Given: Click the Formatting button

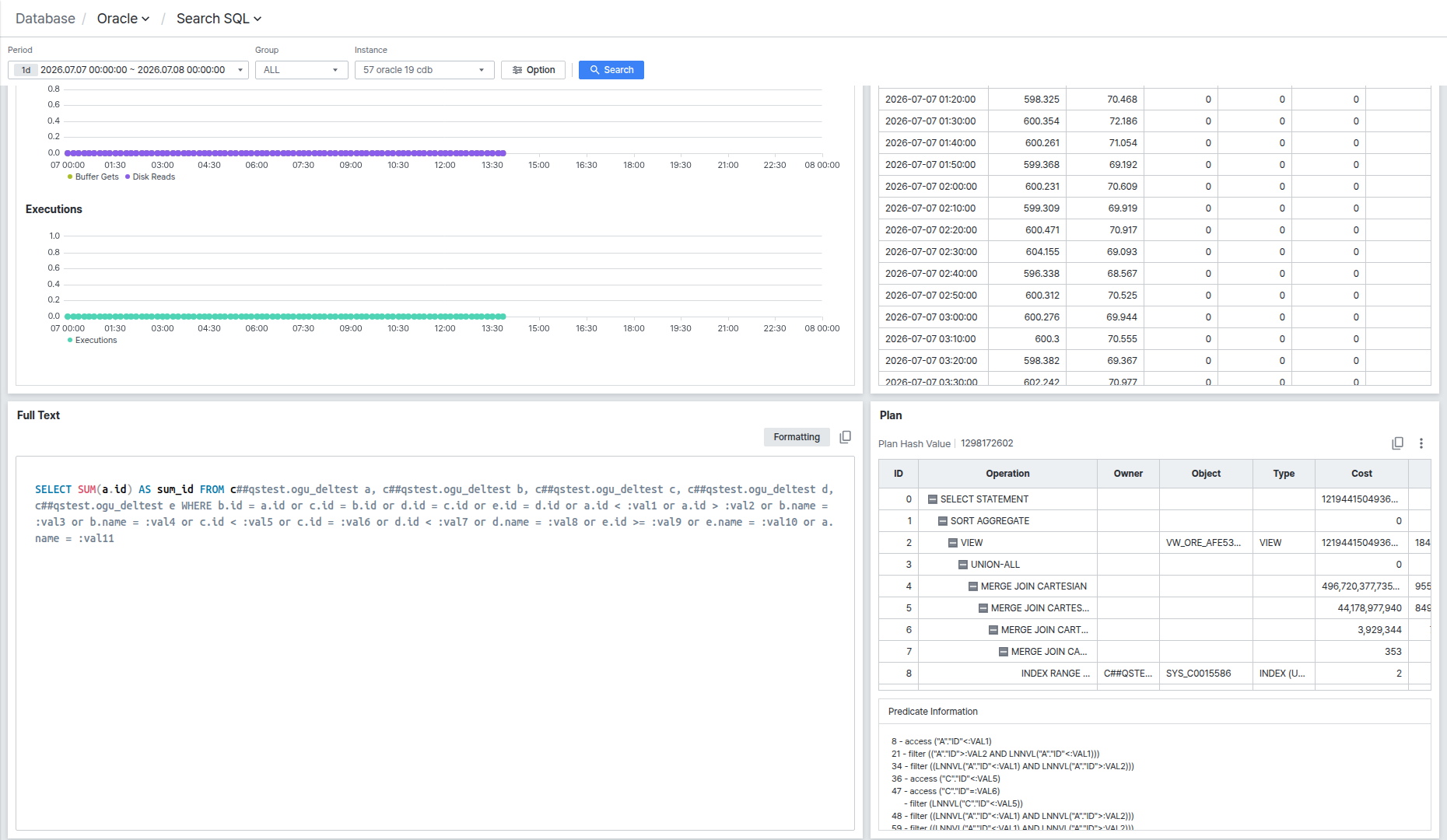Looking at the screenshot, I should pyautogui.click(x=797, y=437).
